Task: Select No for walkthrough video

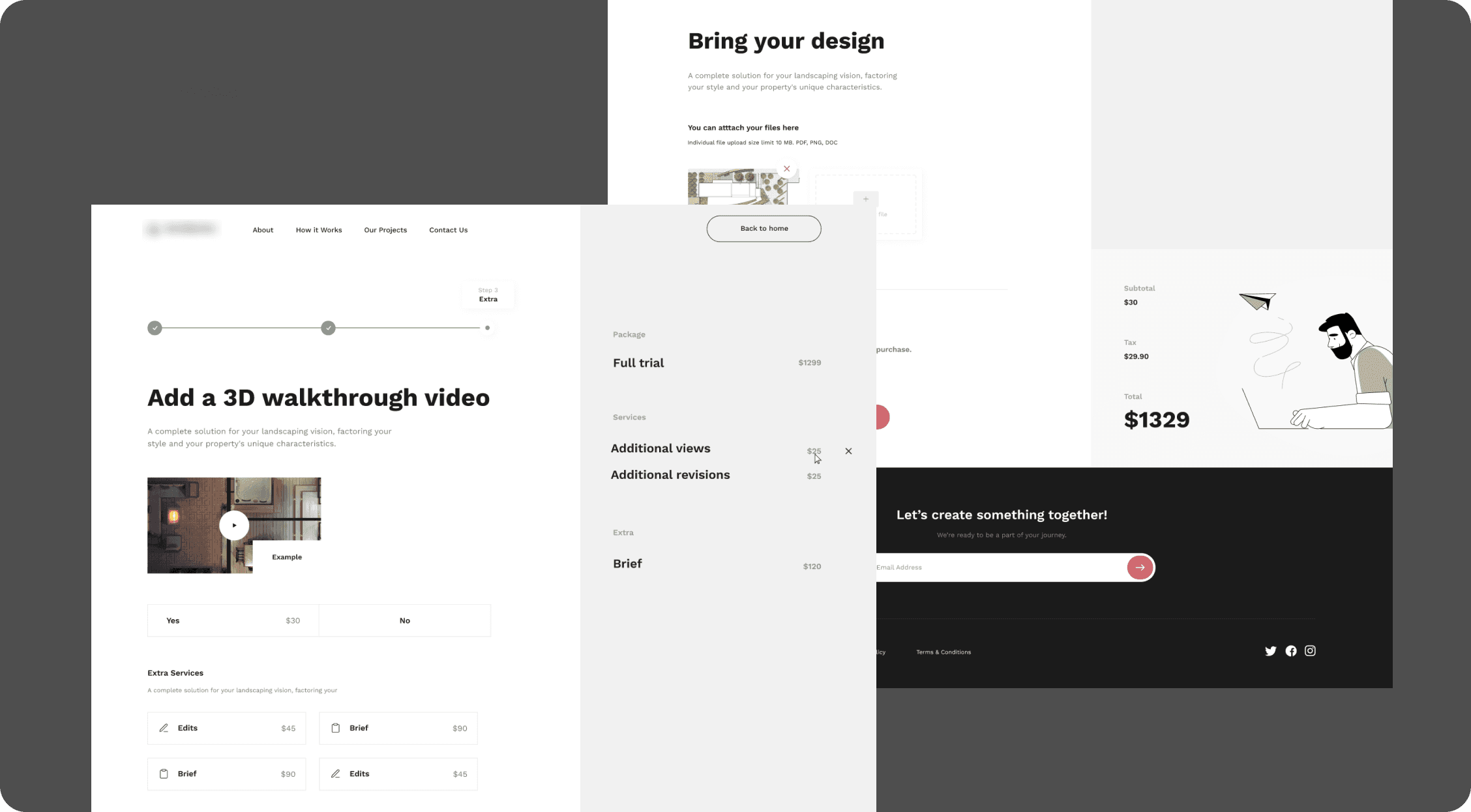Action: (404, 620)
